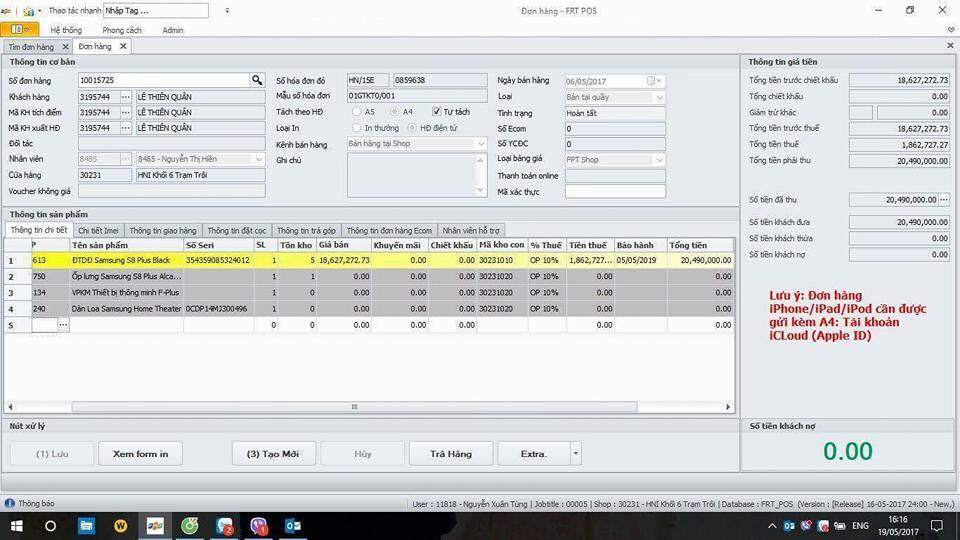Image resolution: width=960 pixels, height=540 pixels.
Task: Click the Trả Hàng button
Action: pos(450,454)
